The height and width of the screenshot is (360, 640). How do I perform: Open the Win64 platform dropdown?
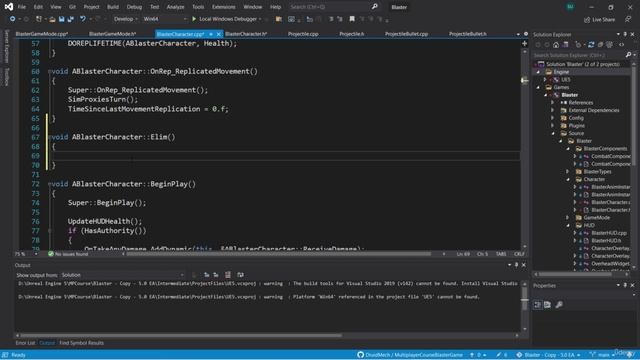click(164, 19)
